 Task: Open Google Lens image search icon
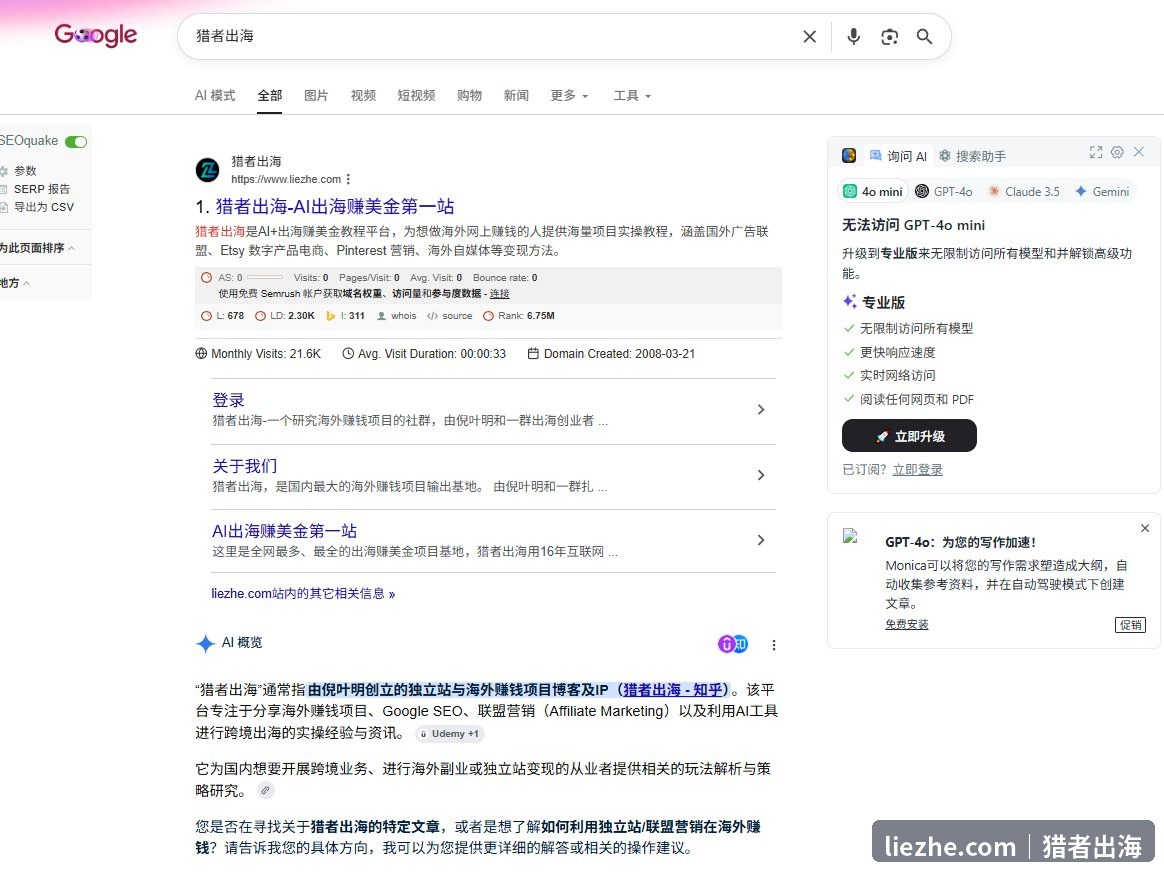(889, 36)
